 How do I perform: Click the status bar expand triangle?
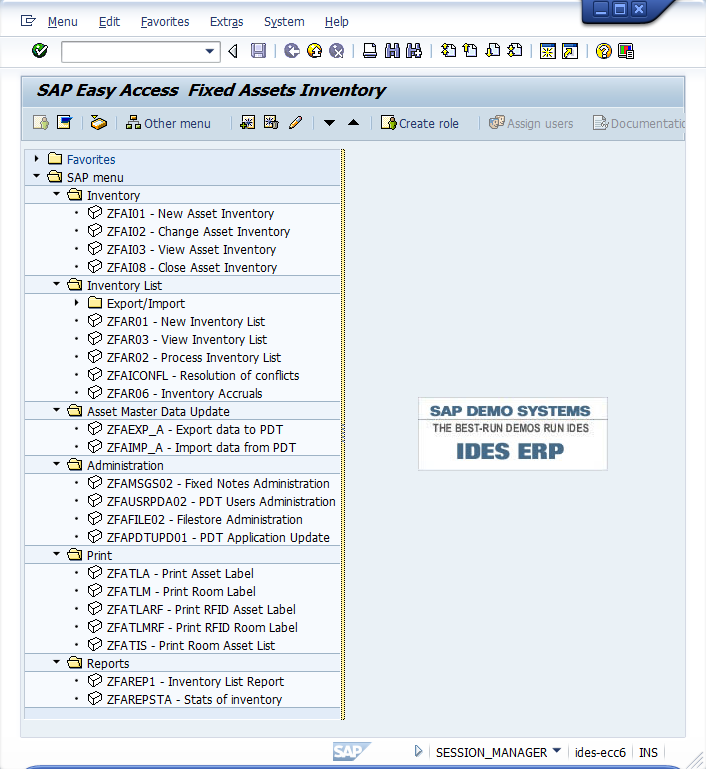click(418, 751)
